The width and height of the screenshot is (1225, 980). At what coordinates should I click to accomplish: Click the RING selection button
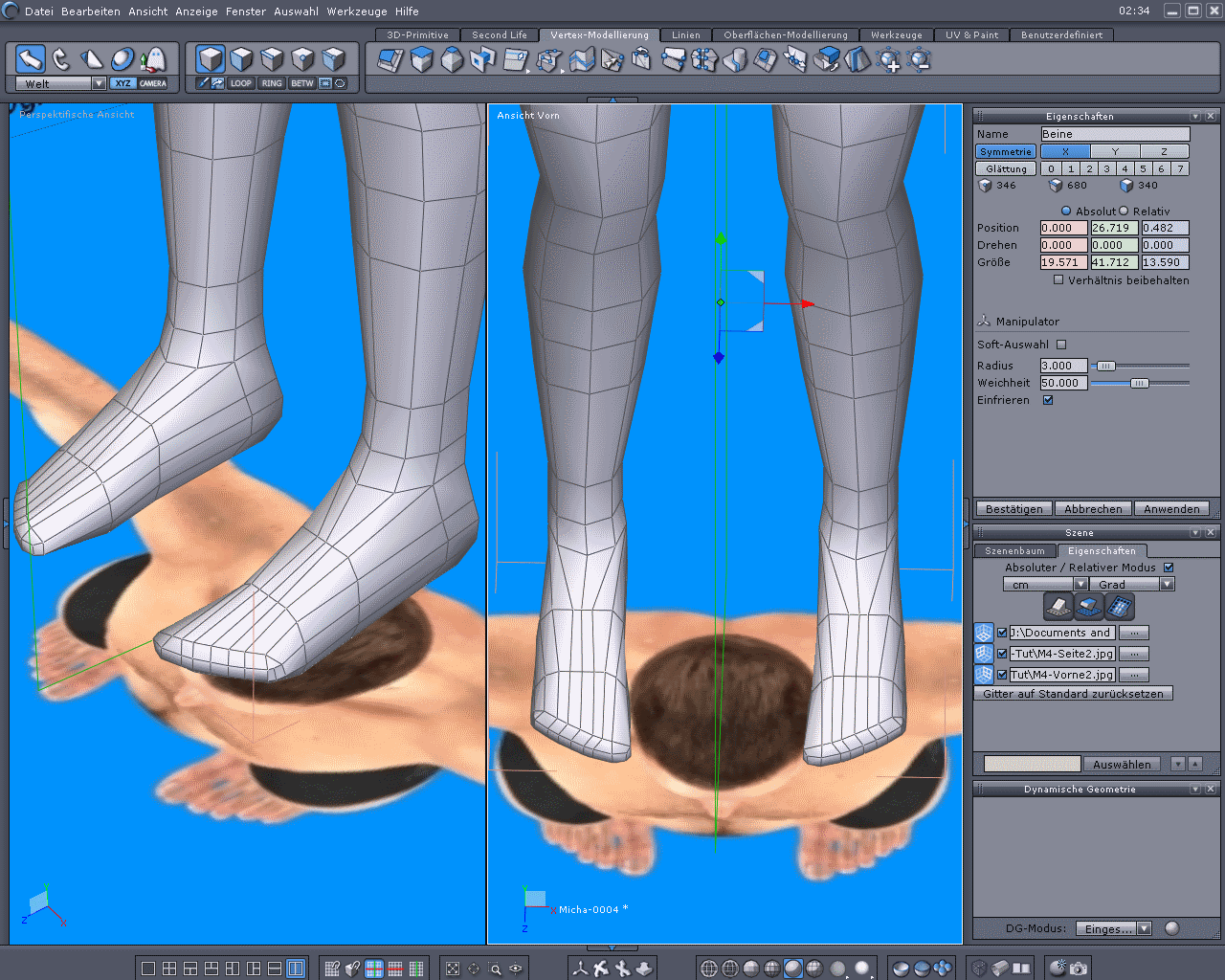coord(272,83)
